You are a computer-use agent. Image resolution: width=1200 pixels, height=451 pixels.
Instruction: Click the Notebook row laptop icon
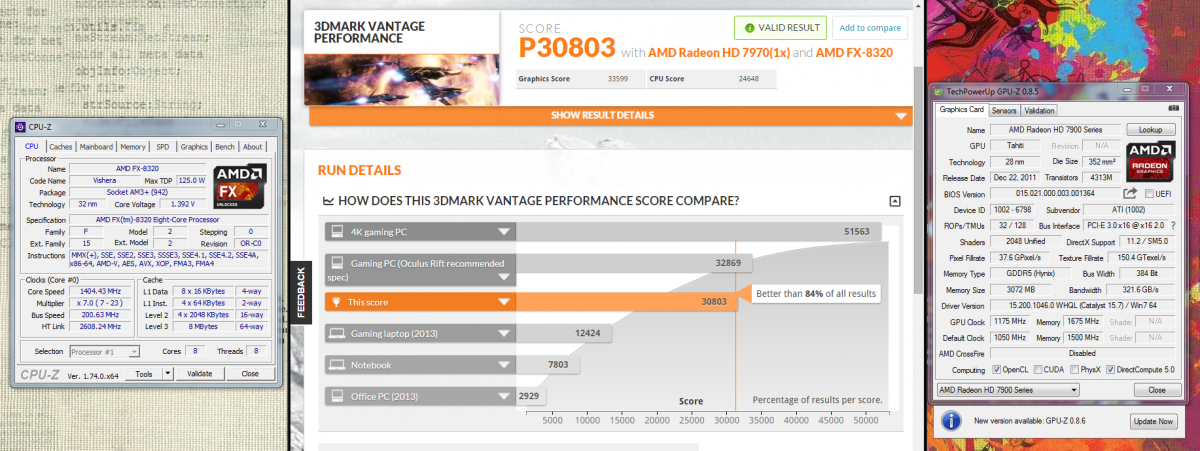click(x=337, y=366)
